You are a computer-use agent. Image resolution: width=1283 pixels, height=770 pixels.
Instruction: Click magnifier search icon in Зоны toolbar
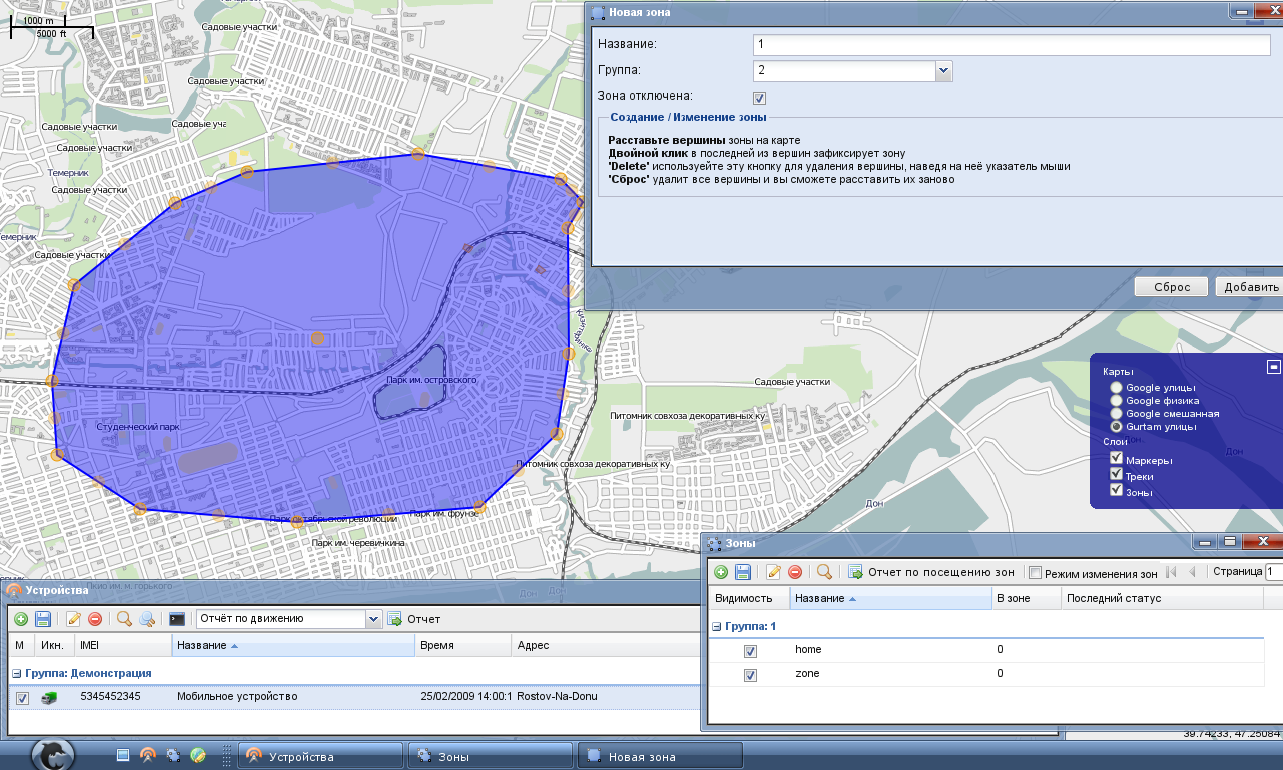click(x=824, y=572)
